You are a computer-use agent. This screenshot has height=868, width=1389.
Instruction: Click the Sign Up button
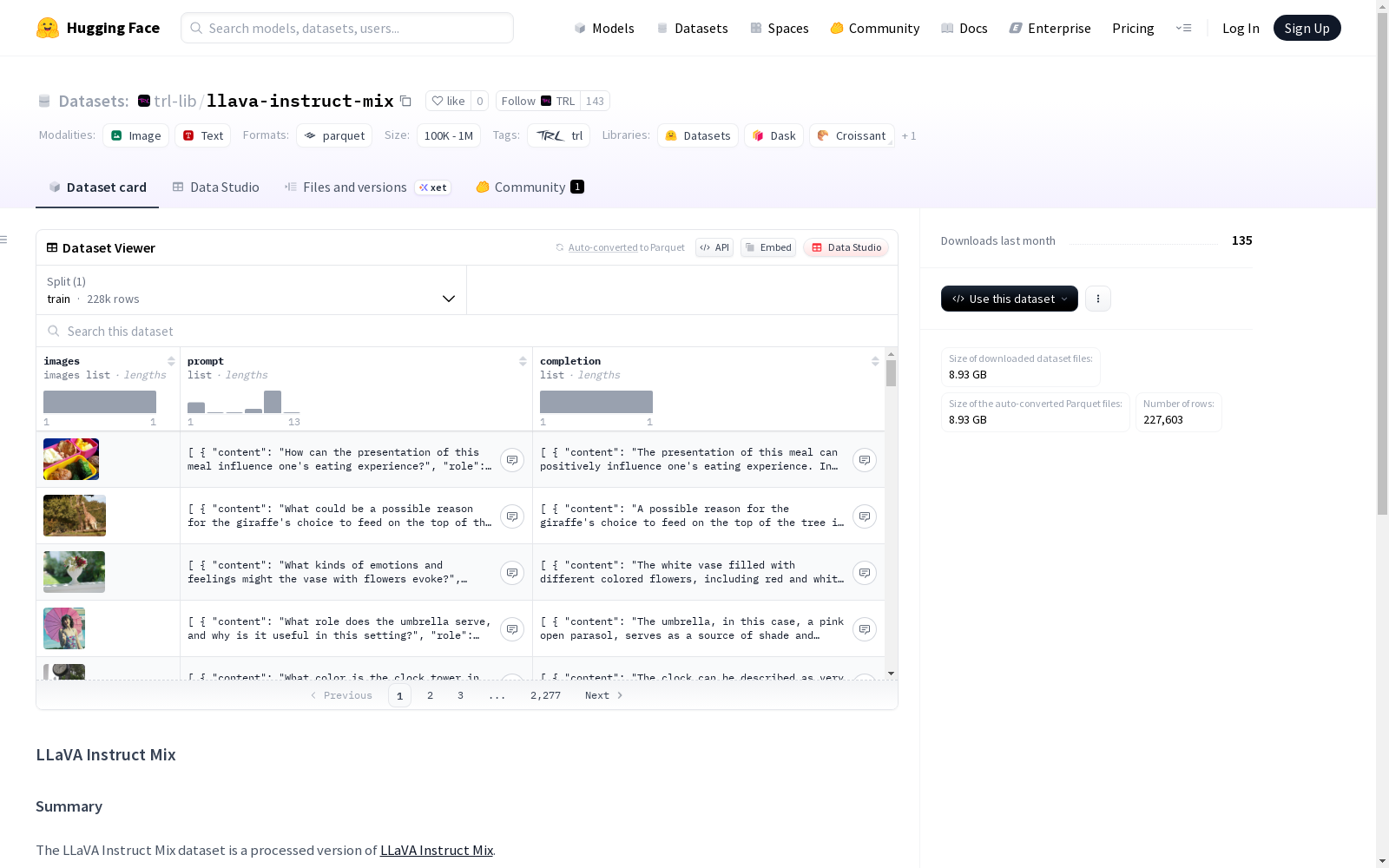click(1307, 28)
